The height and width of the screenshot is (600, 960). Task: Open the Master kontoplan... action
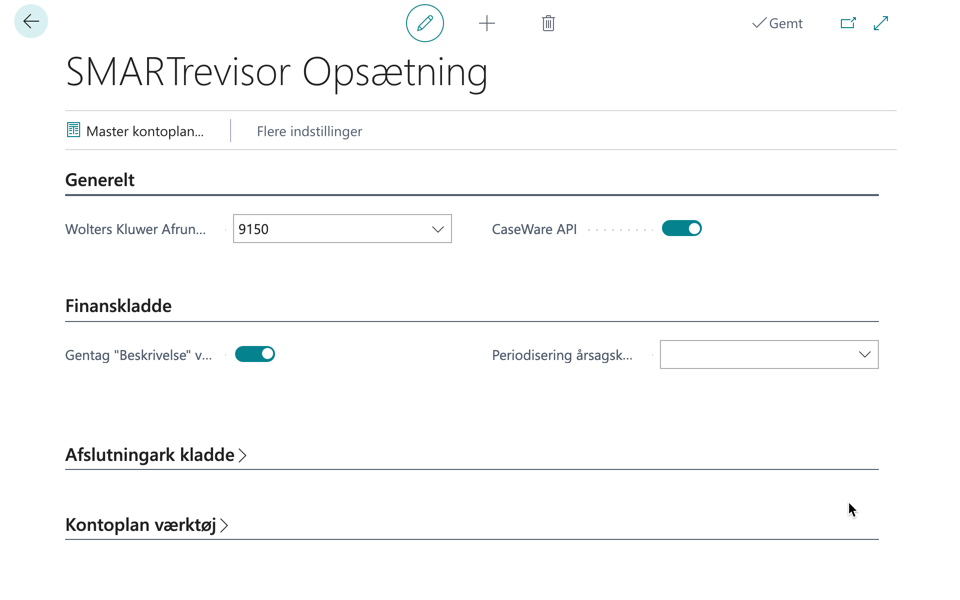[x=135, y=131]
